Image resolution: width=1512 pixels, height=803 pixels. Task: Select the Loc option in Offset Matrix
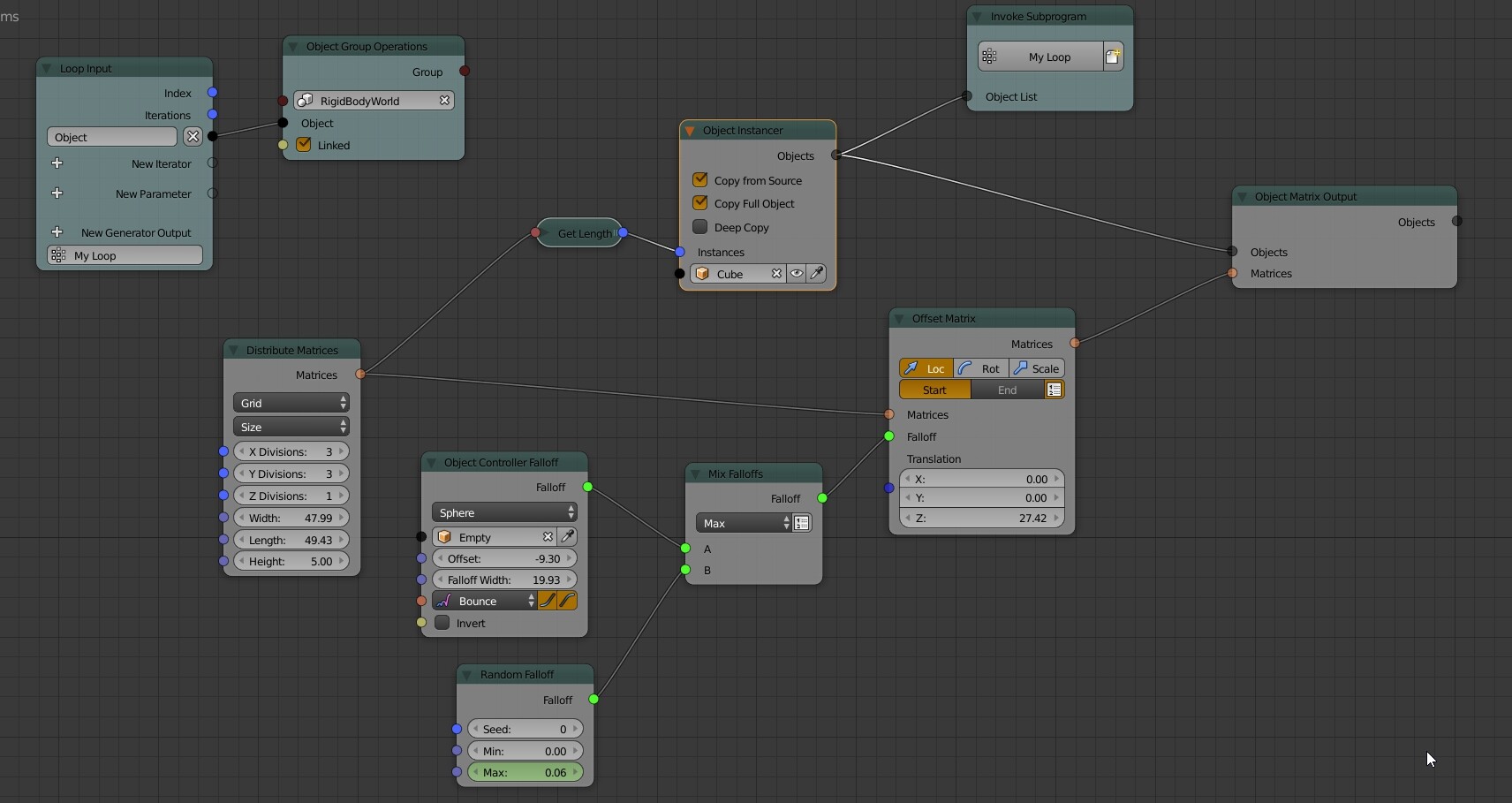(x=926, y=368)
